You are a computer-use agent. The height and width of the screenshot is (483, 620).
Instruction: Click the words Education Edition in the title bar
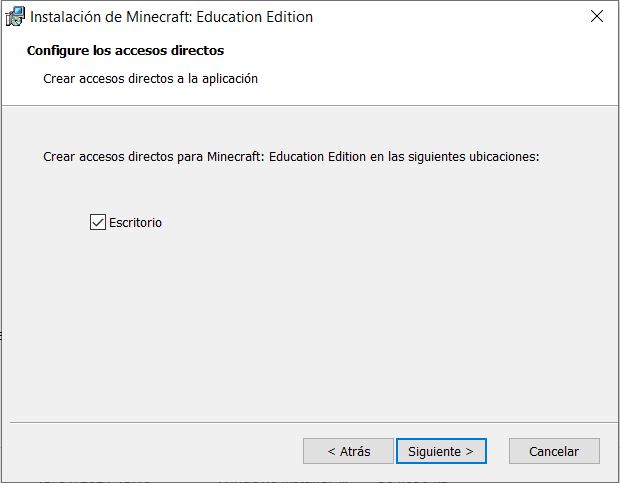point(254,17)
